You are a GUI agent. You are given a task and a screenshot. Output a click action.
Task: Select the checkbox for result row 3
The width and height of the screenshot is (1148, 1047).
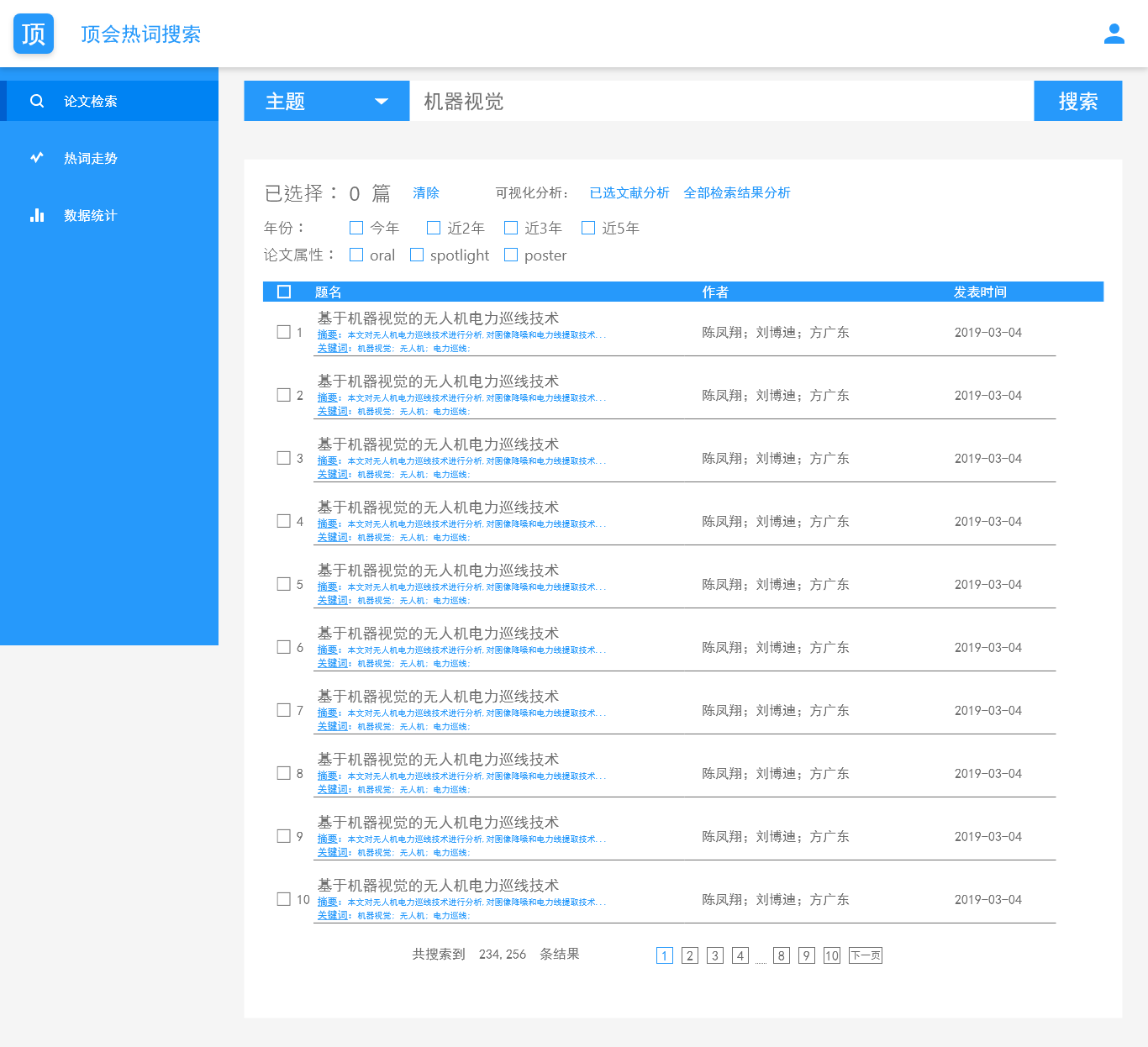[x=284, y=458]
